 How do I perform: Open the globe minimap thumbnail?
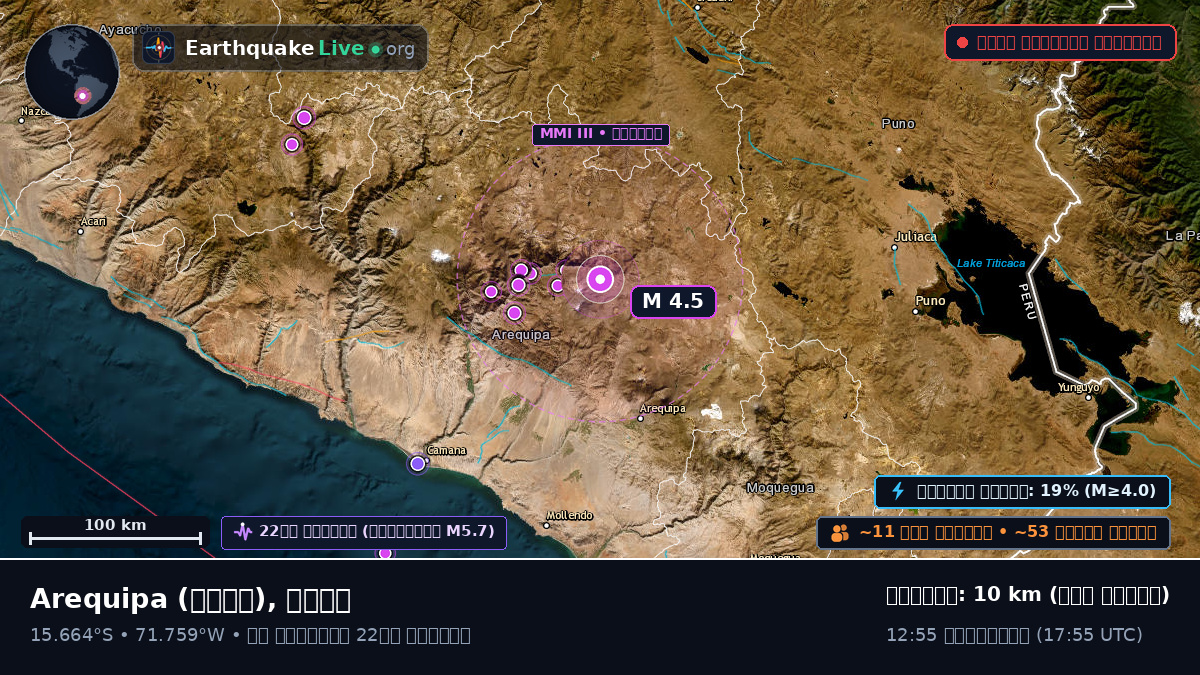[x=72, y=72]
